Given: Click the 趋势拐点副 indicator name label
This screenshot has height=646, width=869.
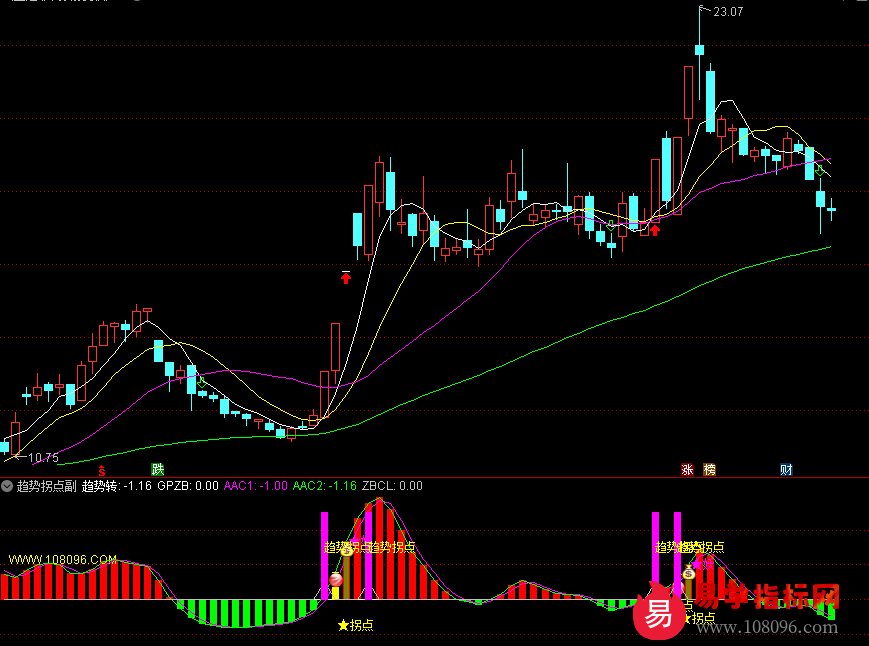Looking at the screenshot, I should coord(47,486).
